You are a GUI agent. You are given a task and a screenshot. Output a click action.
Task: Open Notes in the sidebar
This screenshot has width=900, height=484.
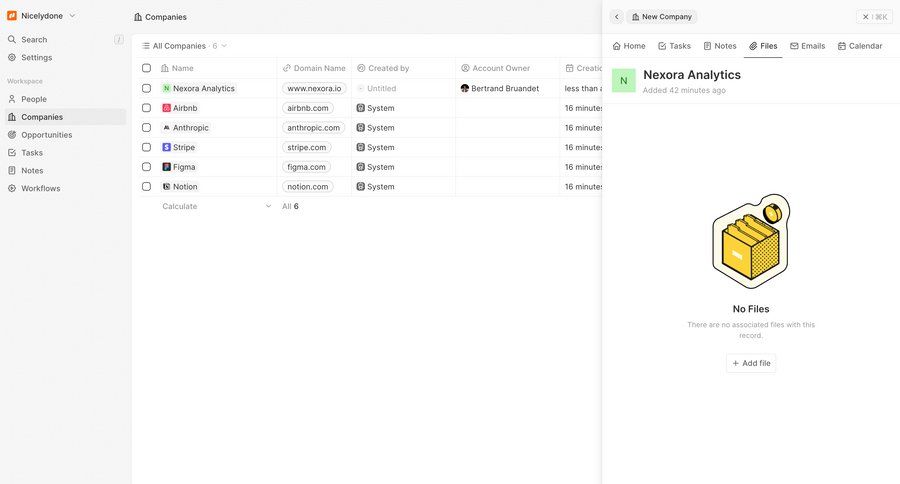32,171
